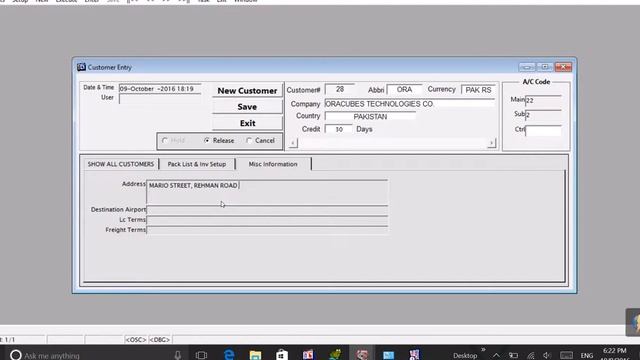Open File Explorer from the taskbar
The width and height of the screenshot is (640, 360).
coord(256,355)
